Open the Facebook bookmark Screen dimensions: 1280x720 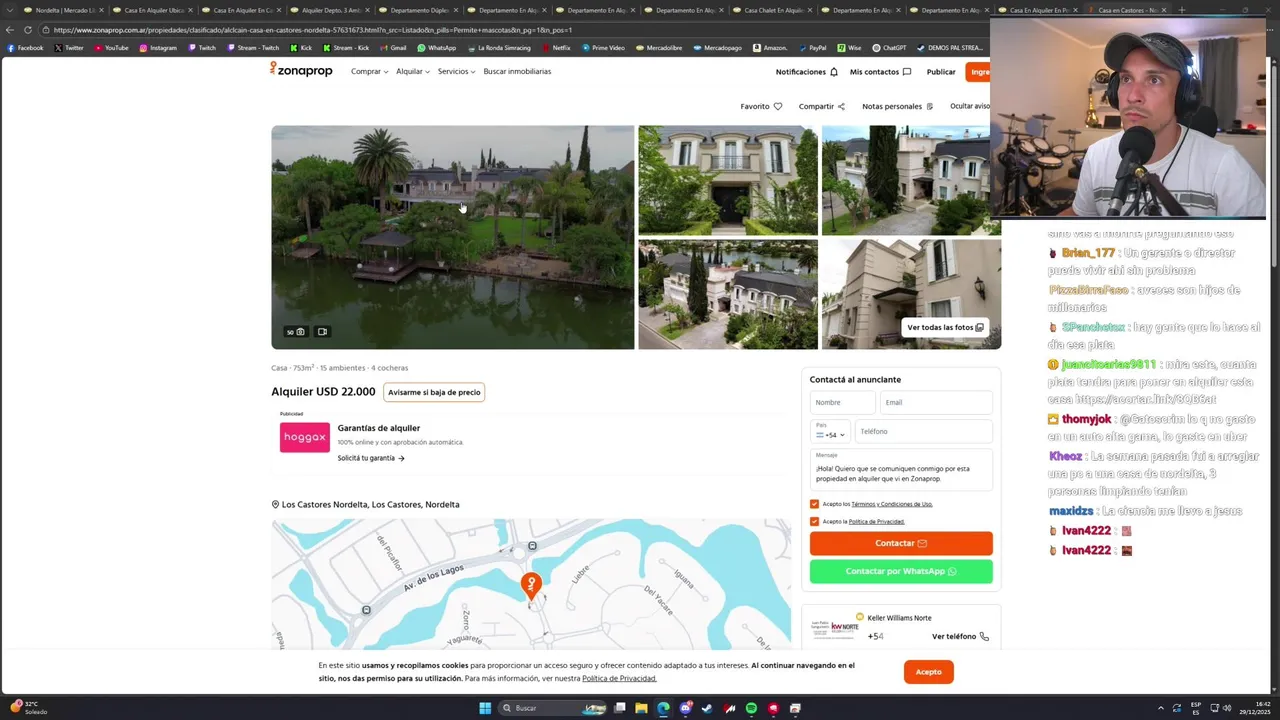pos(25,48)
